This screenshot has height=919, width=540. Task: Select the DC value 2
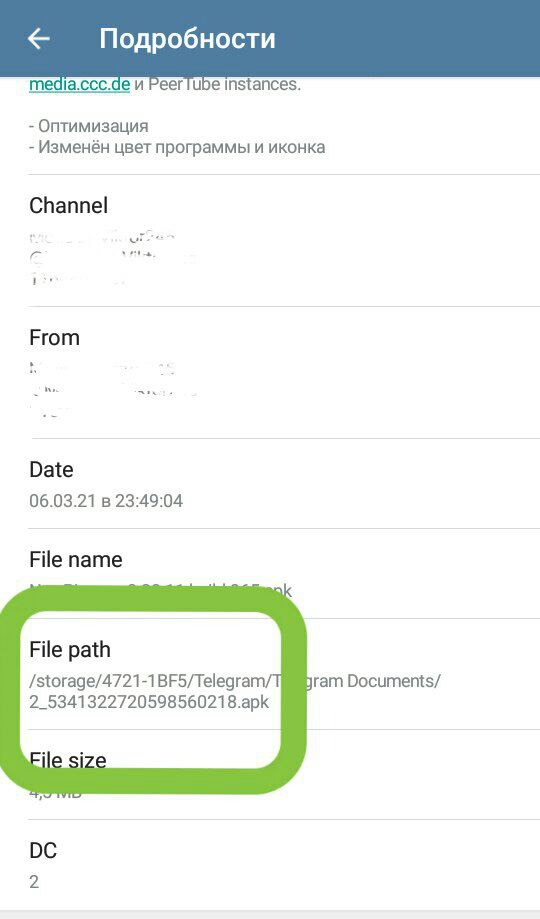point(34,882)
